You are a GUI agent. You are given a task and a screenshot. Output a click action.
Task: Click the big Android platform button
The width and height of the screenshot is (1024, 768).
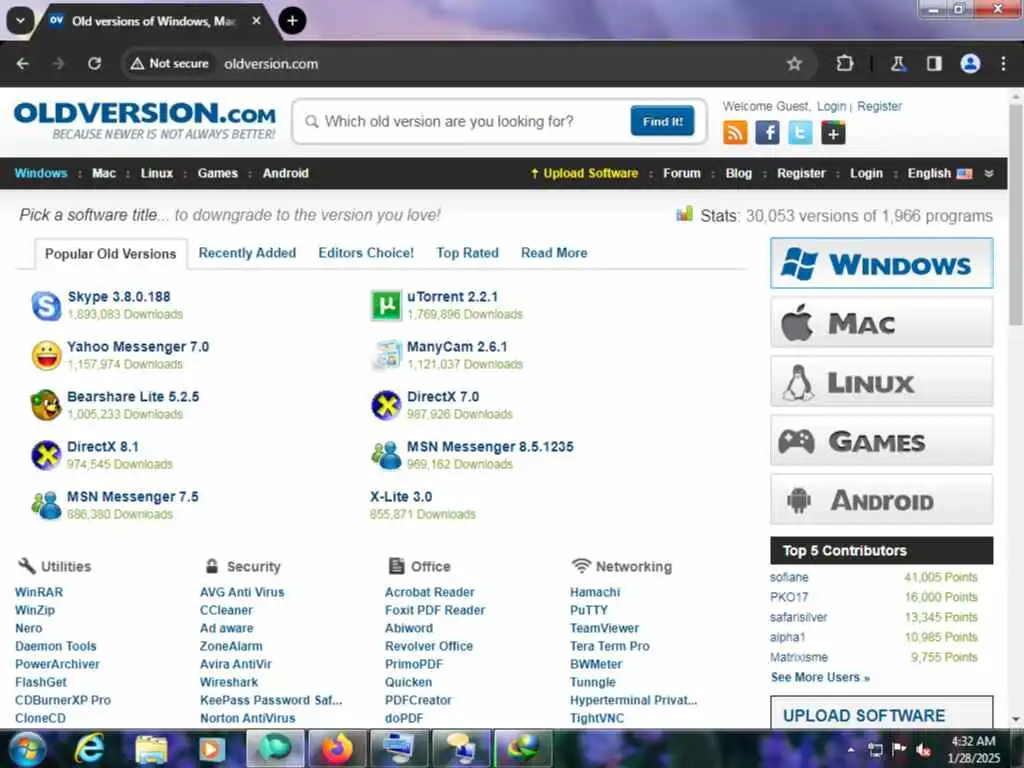pos(881,500)
